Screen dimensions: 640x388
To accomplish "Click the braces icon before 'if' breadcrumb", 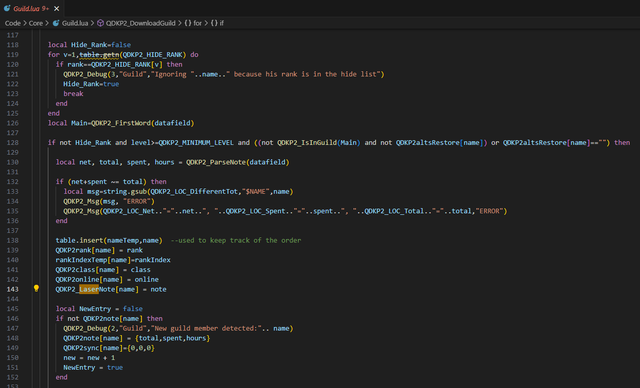I will click(214, 23).
